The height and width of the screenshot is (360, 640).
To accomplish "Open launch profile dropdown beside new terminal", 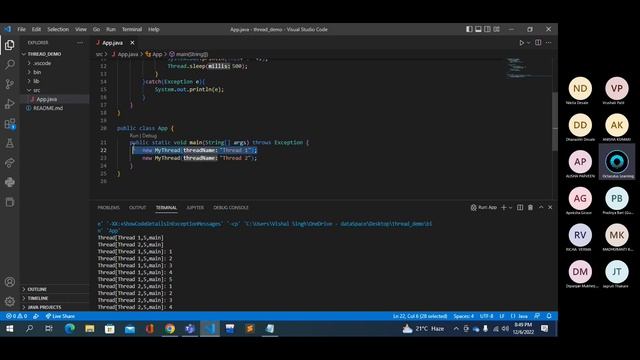I will [510, 208].
